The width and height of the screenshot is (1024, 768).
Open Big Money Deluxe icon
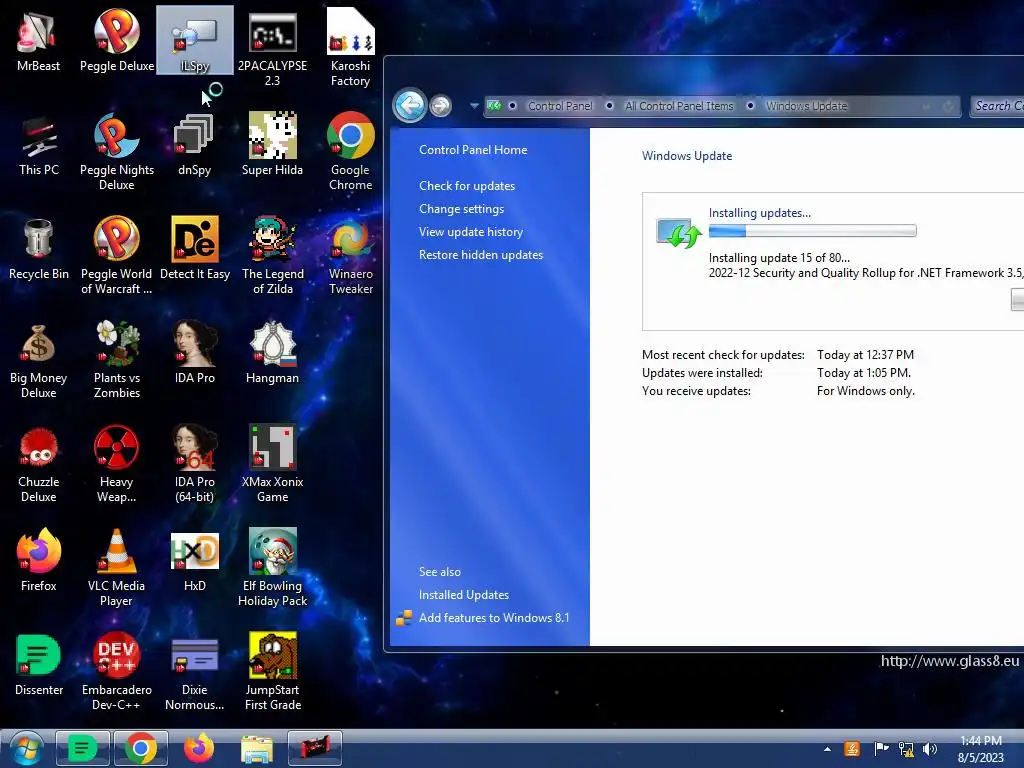pos(39,360)
